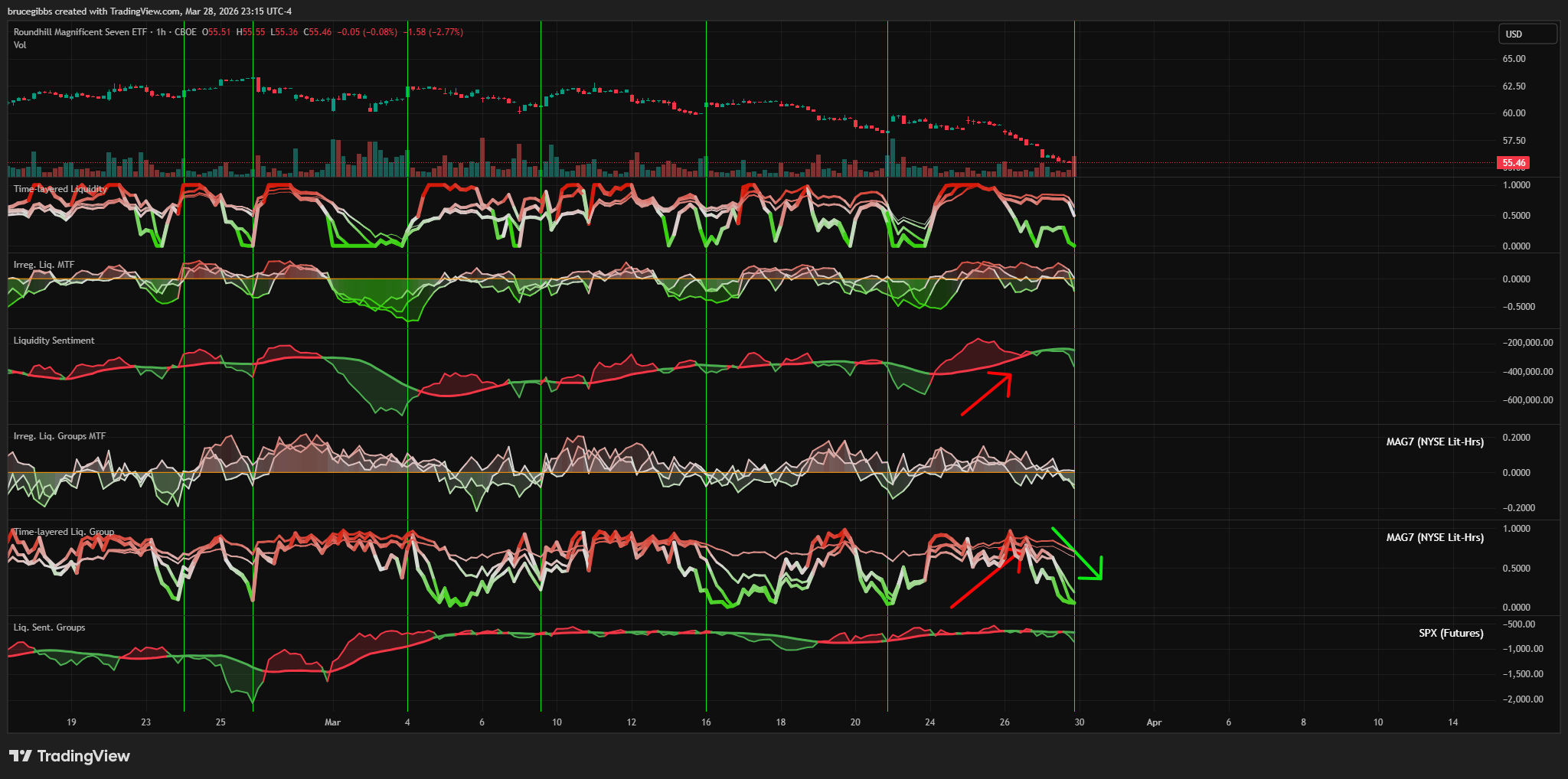Click the brucegibbs TradingView.com header text
Screen dimensions: 1568x779
(149, 11)
